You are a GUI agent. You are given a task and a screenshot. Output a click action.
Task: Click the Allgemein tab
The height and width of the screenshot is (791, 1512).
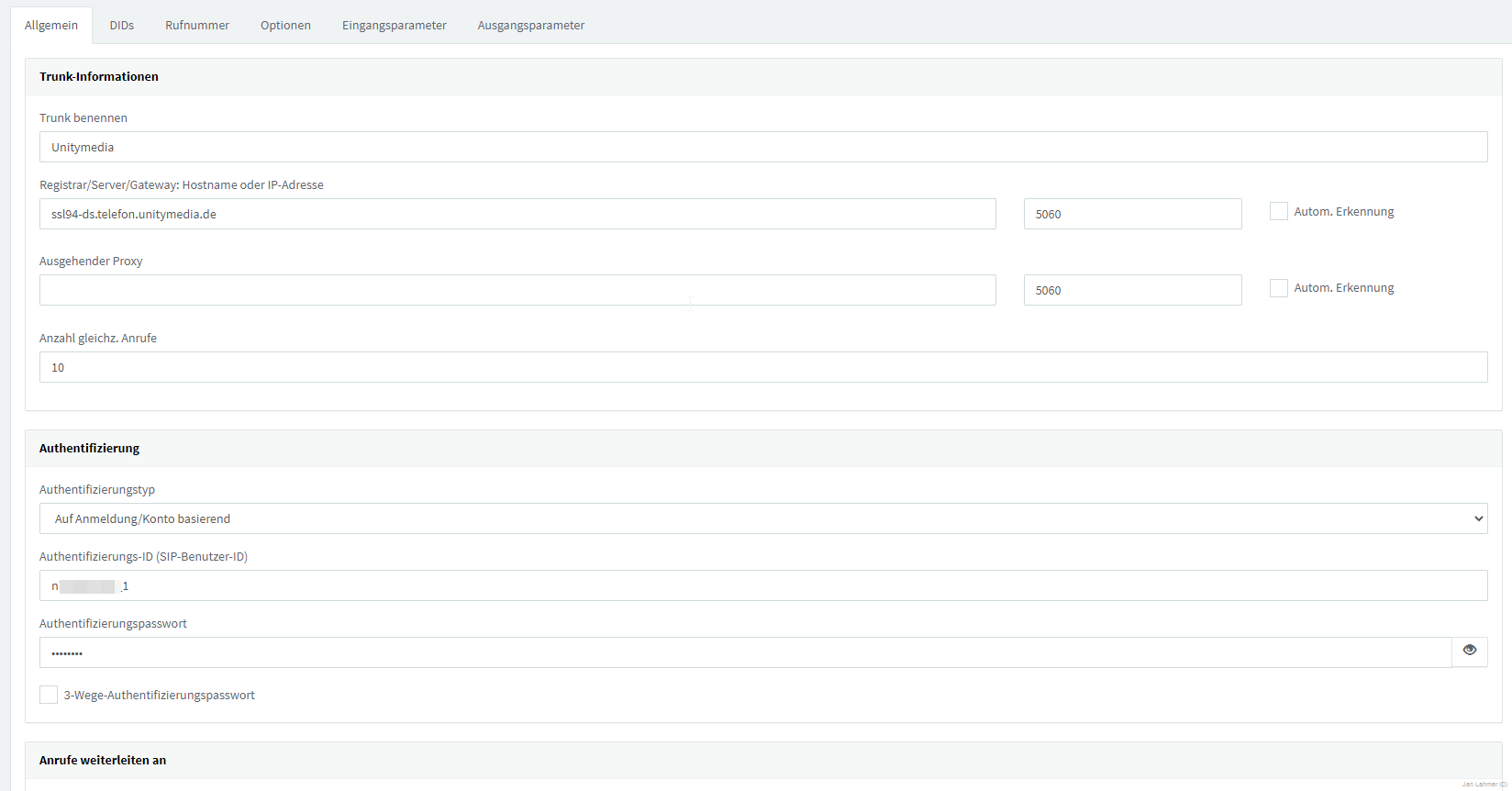(51, 26)
